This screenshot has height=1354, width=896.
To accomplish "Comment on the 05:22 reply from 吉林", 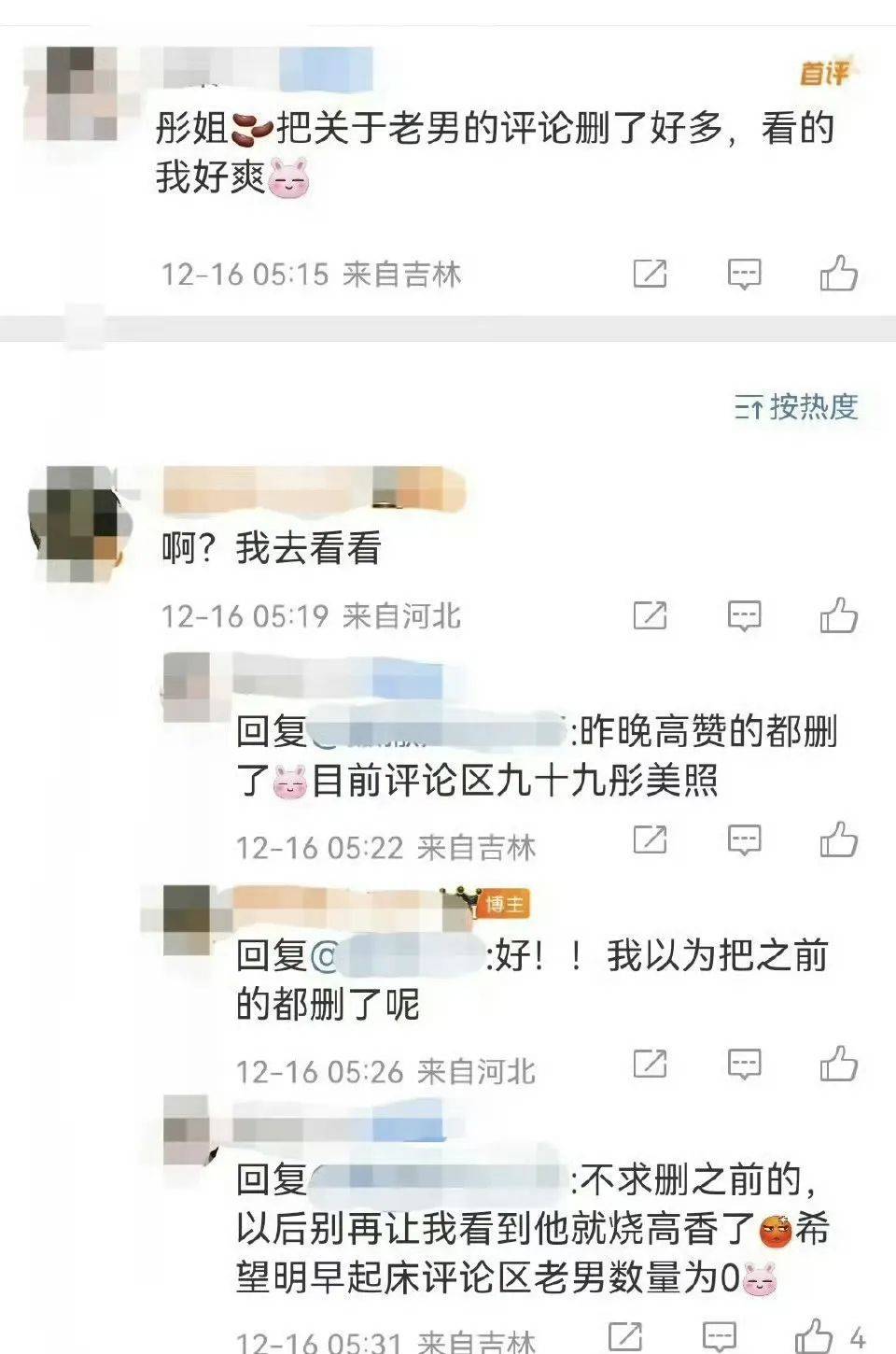I will point(744,839).
